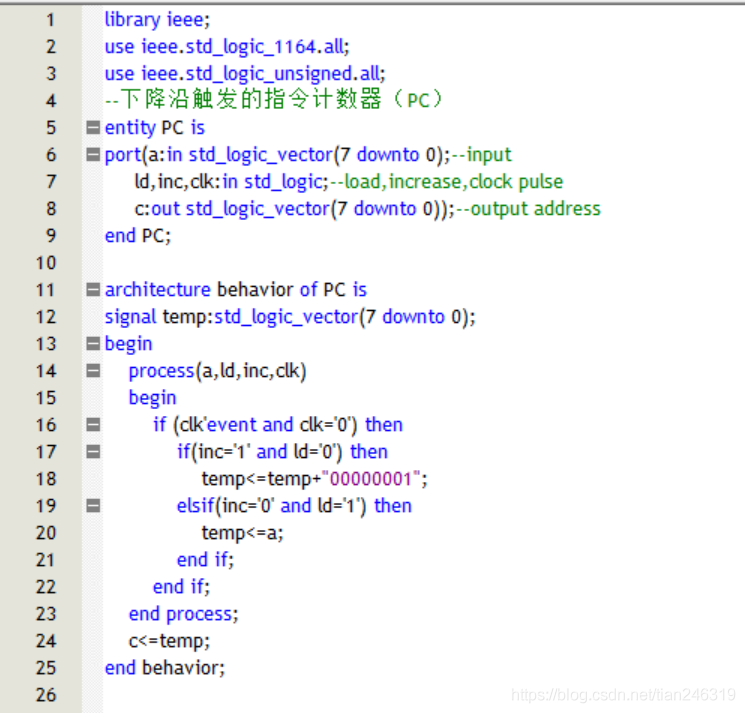Collapse the process(a,ld,inc,clk) fold marker
The image size is (745, 713).
click(93, 371)
